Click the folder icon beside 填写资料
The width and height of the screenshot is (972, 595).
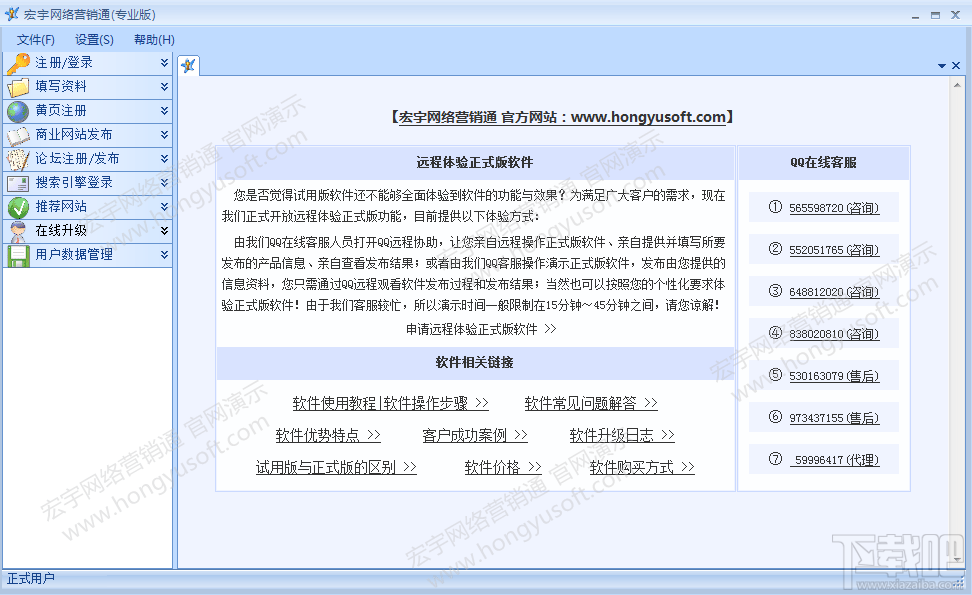click(x=19, y=87)
